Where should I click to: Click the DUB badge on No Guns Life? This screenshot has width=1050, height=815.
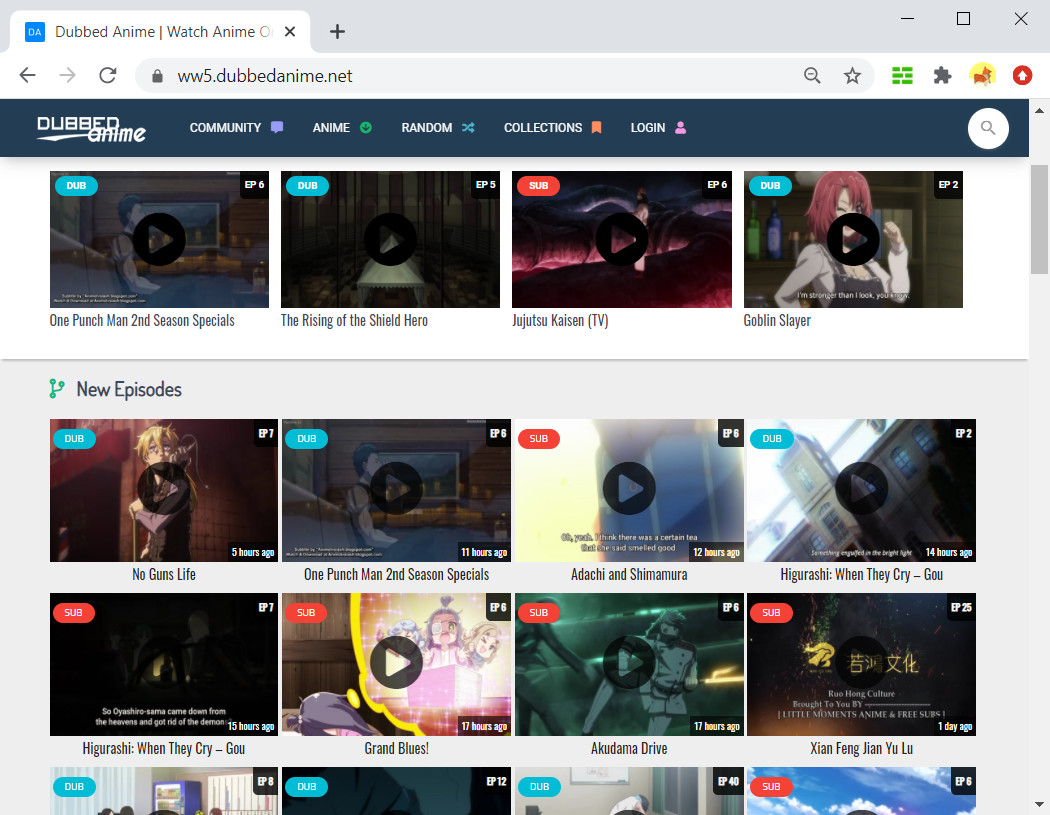click(74, 439)
